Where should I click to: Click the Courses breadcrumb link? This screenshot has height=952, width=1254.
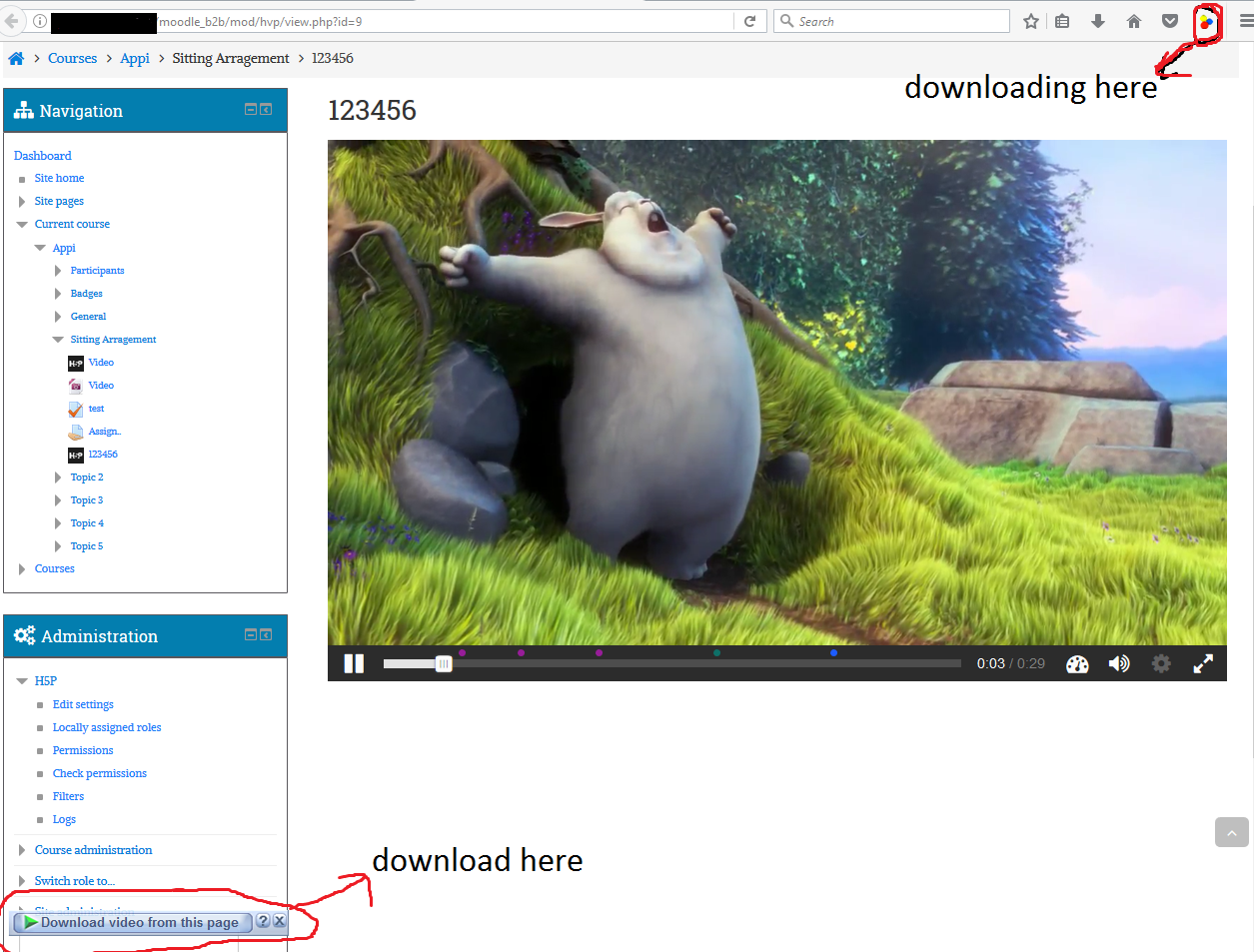(73, 58)
